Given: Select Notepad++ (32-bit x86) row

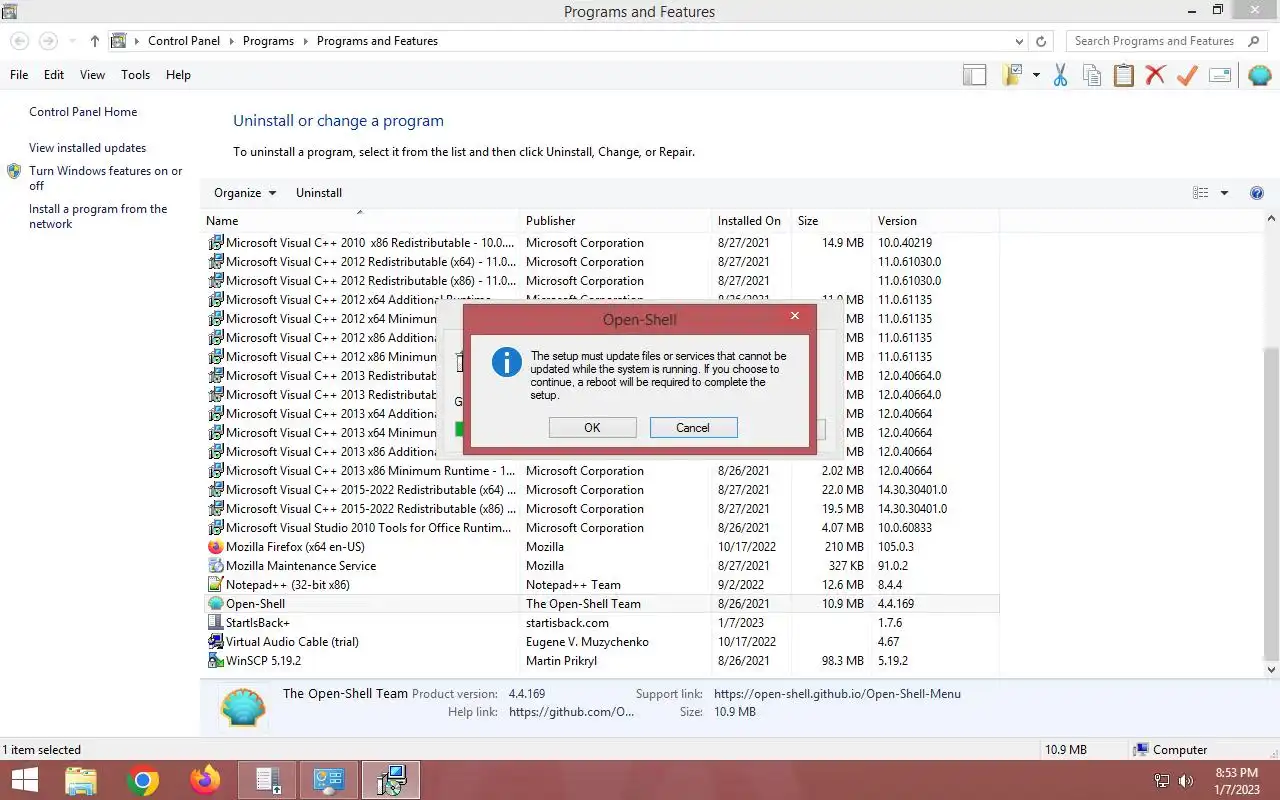Looking at the screenshot, I should tap(600, 585).
